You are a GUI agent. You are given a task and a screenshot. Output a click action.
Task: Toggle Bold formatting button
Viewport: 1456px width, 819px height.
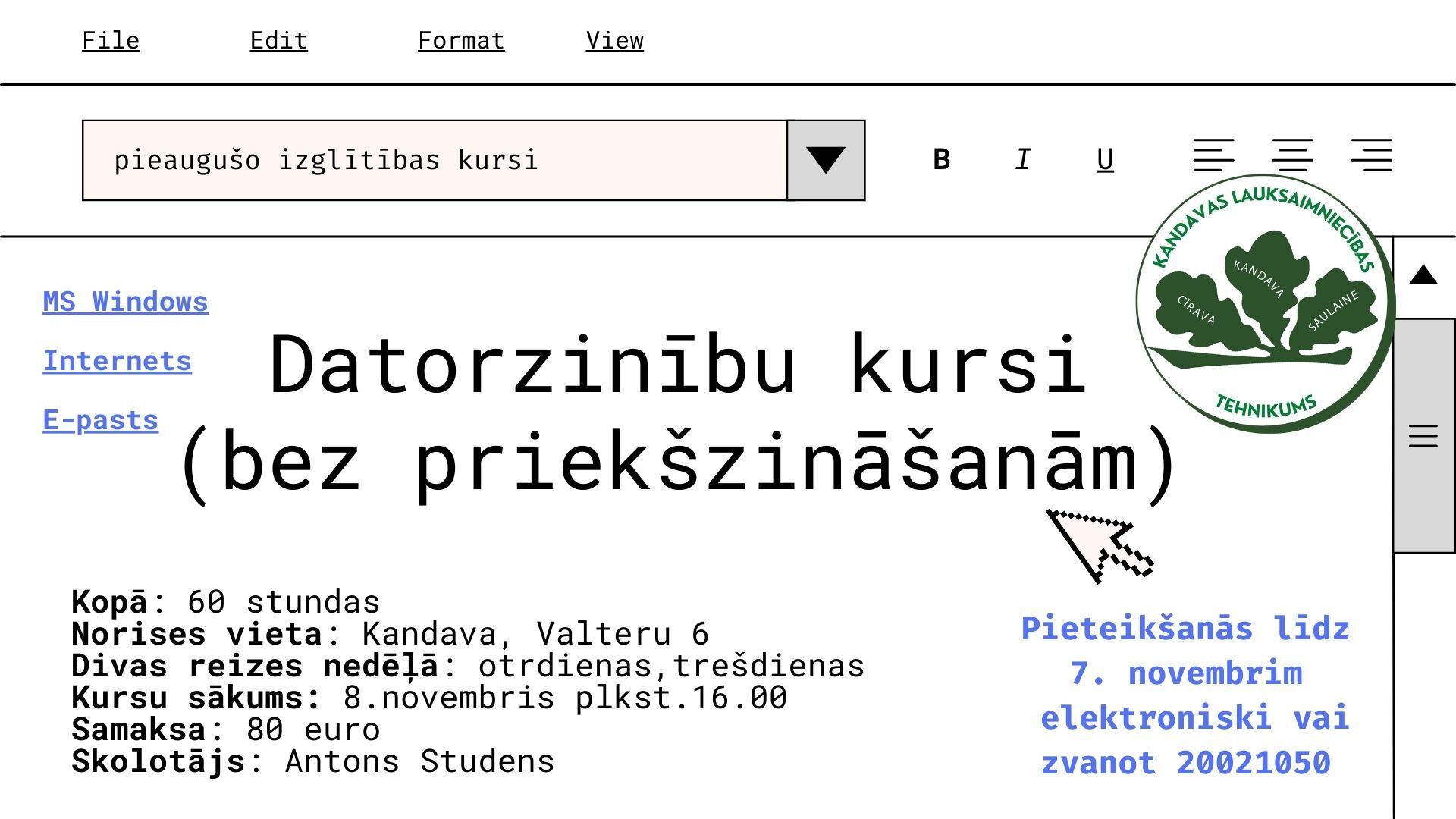pyautogui.click(x=941, y=159)
